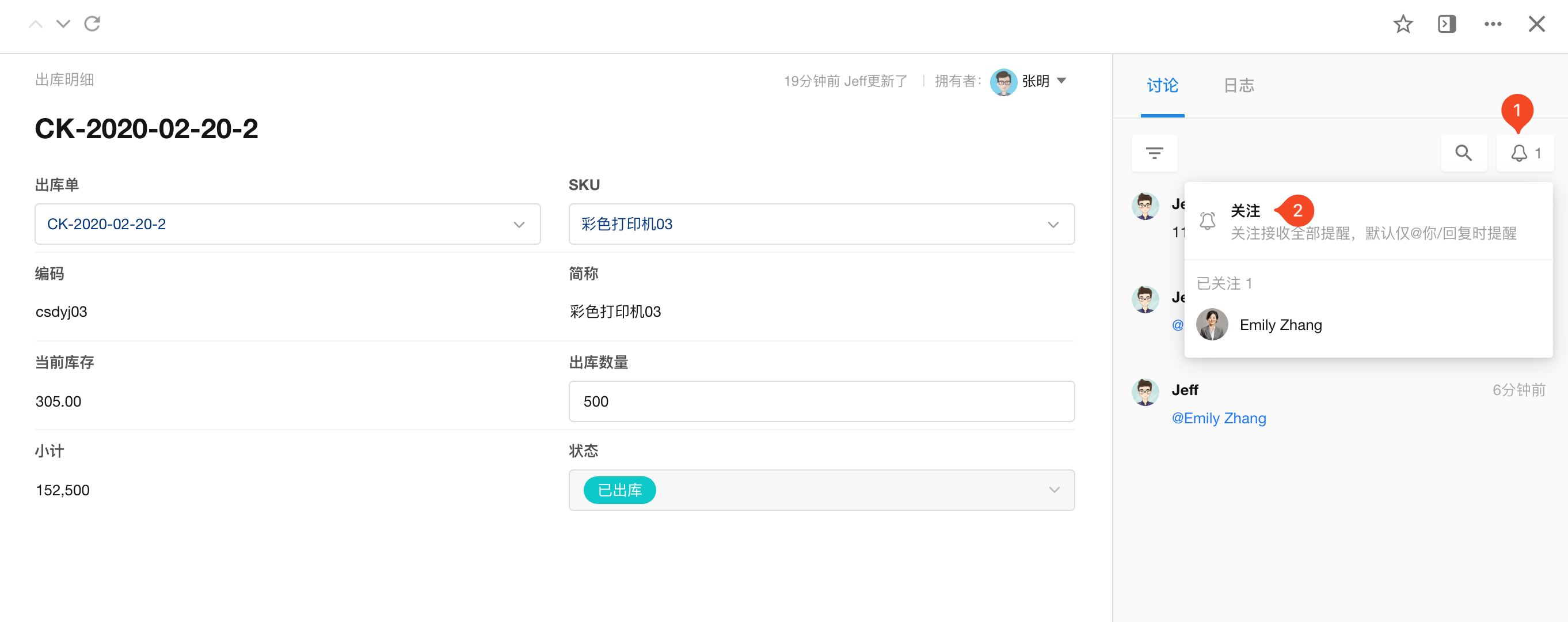Viewport: 1568px width, 622px height.
Task: Click Jeff's avatar in latest comment
Action: 1145,392
